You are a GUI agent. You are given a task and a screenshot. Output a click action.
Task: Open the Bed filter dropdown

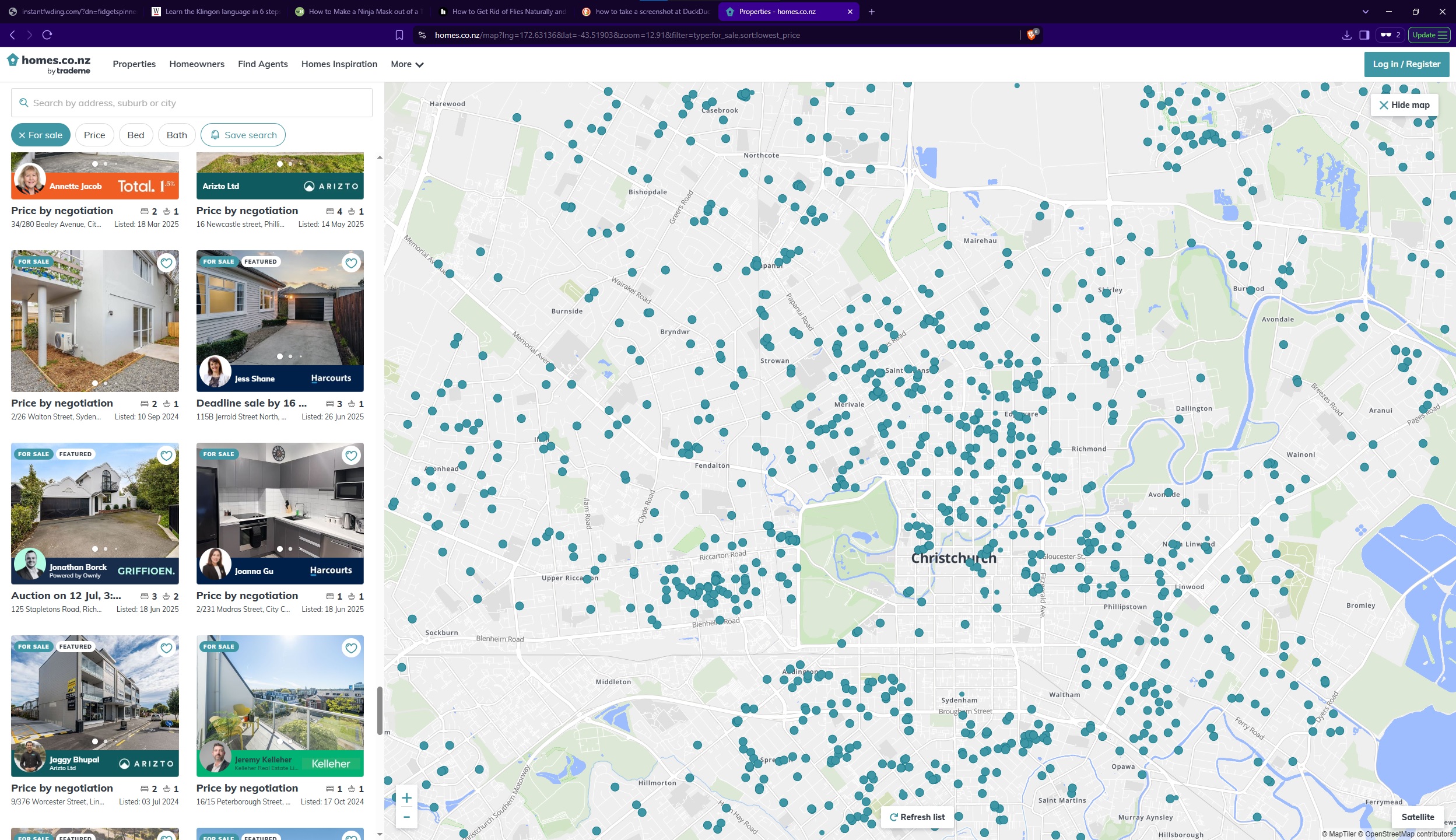click(136, 135)
